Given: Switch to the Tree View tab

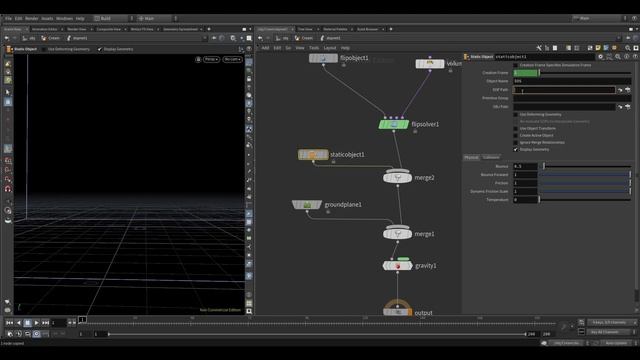Looking at the screenshot, I should (x=305, y=29).
